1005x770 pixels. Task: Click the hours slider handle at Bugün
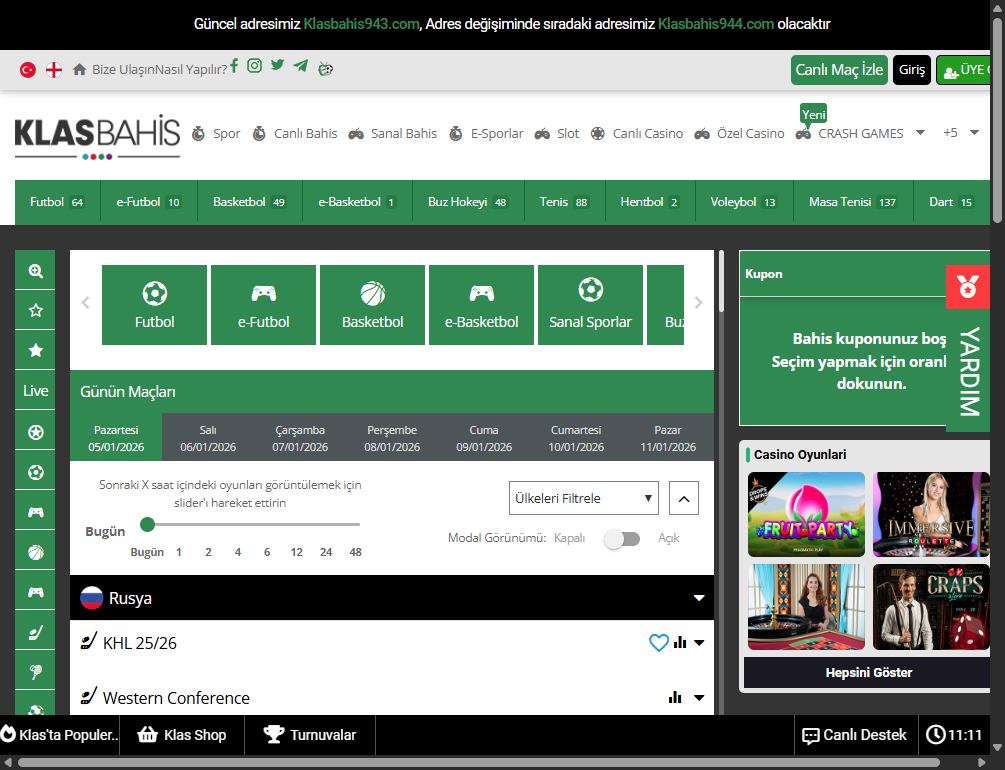click(x=148, y=524)
